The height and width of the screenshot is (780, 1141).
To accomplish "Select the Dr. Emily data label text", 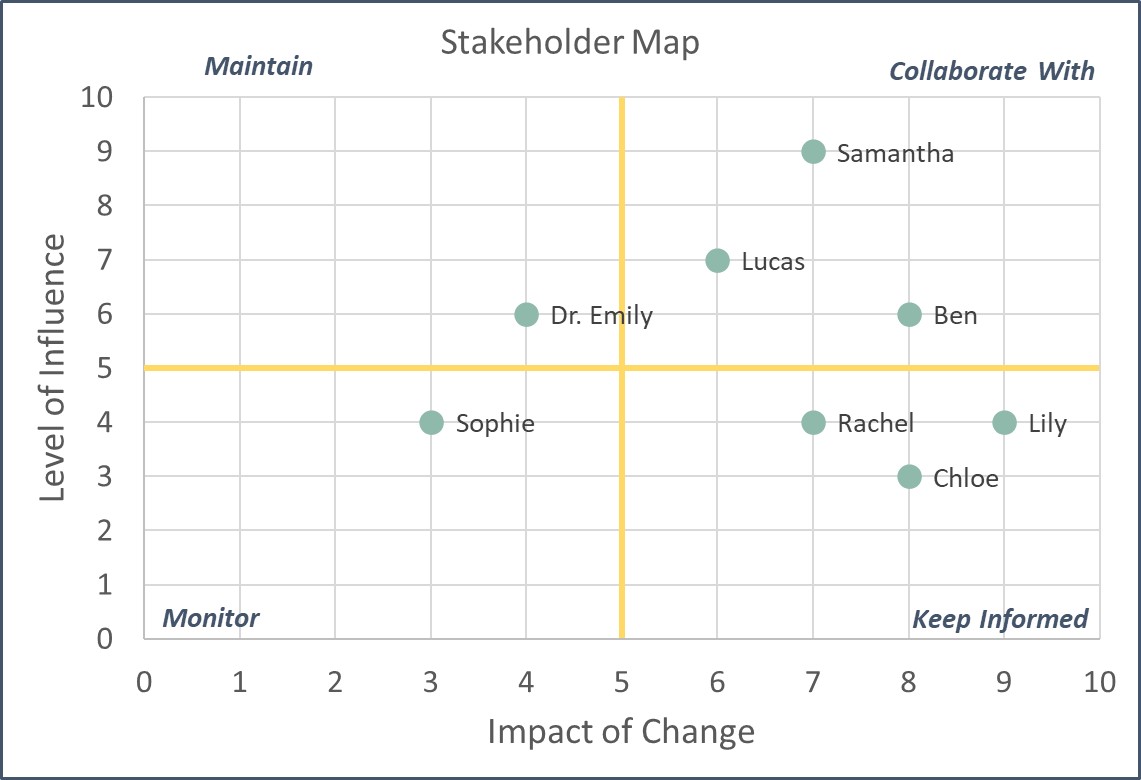I will coord(601,316).
